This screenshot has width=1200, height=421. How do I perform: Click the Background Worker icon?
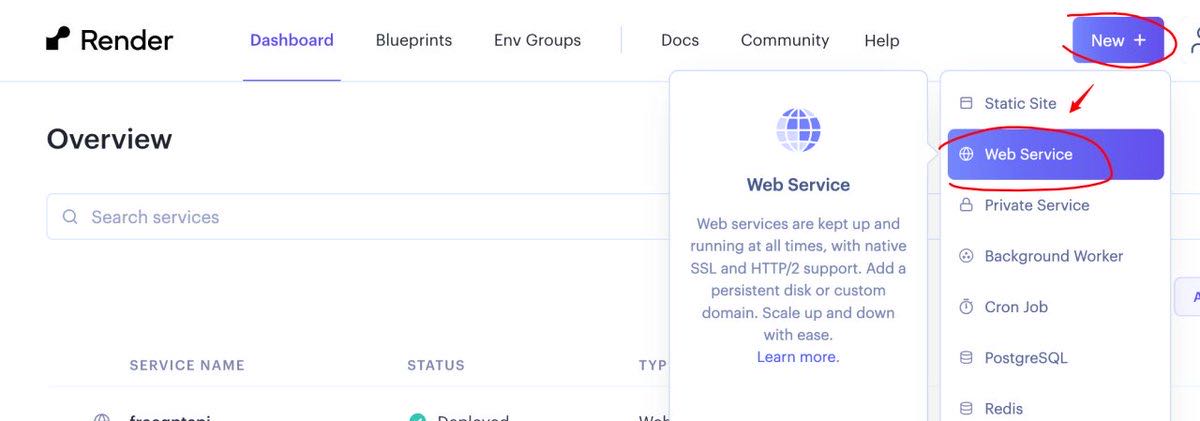[x=966, y=256]
